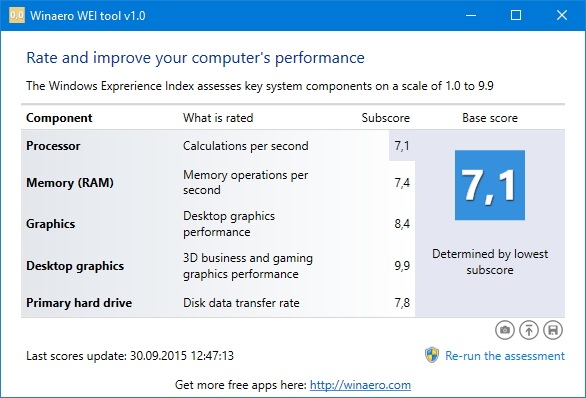
Task: Select the Memory (RAM) component row
Action: pyautogui.click(x=218, y=183)
